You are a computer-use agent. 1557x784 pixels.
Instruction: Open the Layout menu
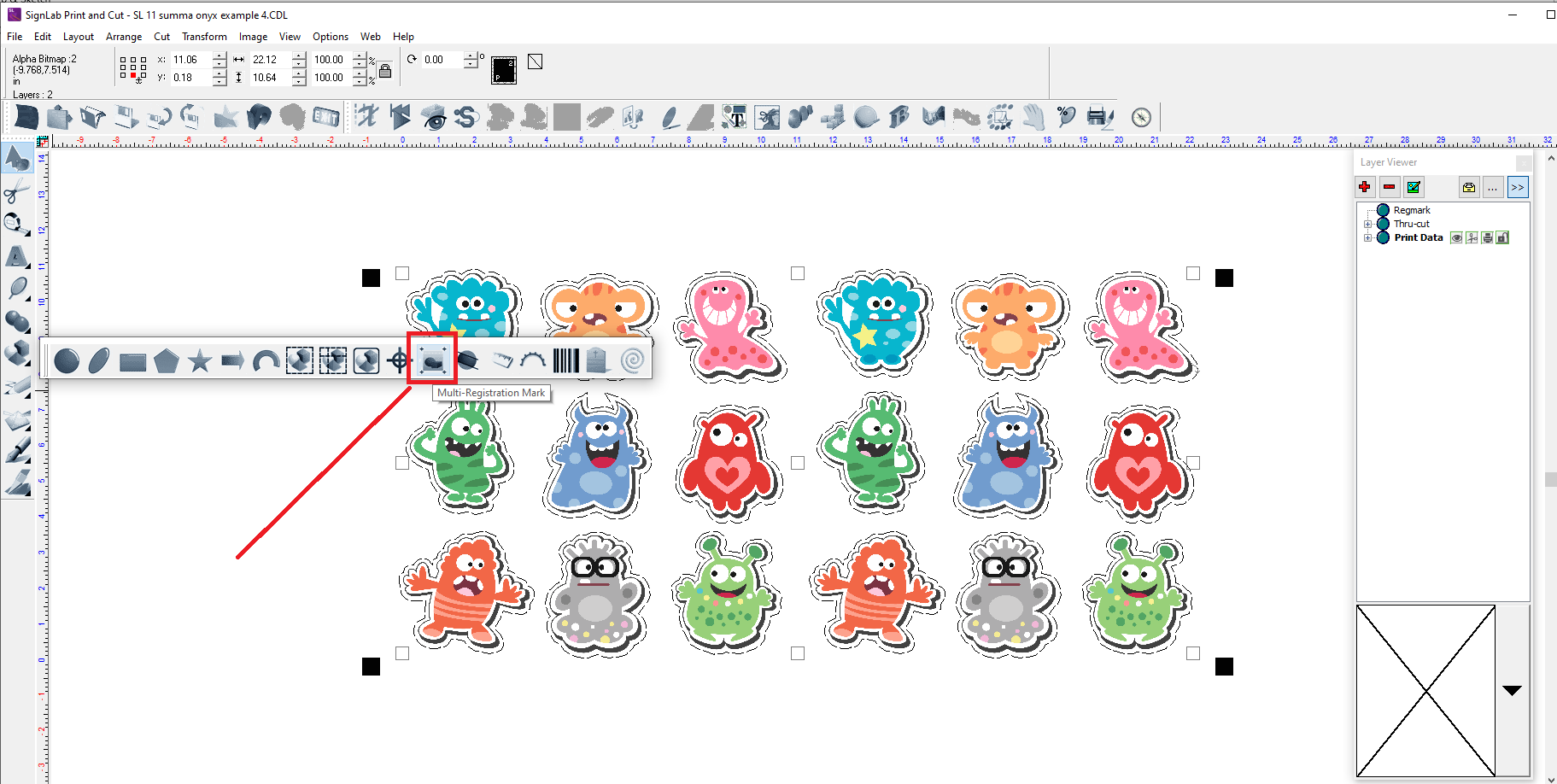click(x=79, y=37)
